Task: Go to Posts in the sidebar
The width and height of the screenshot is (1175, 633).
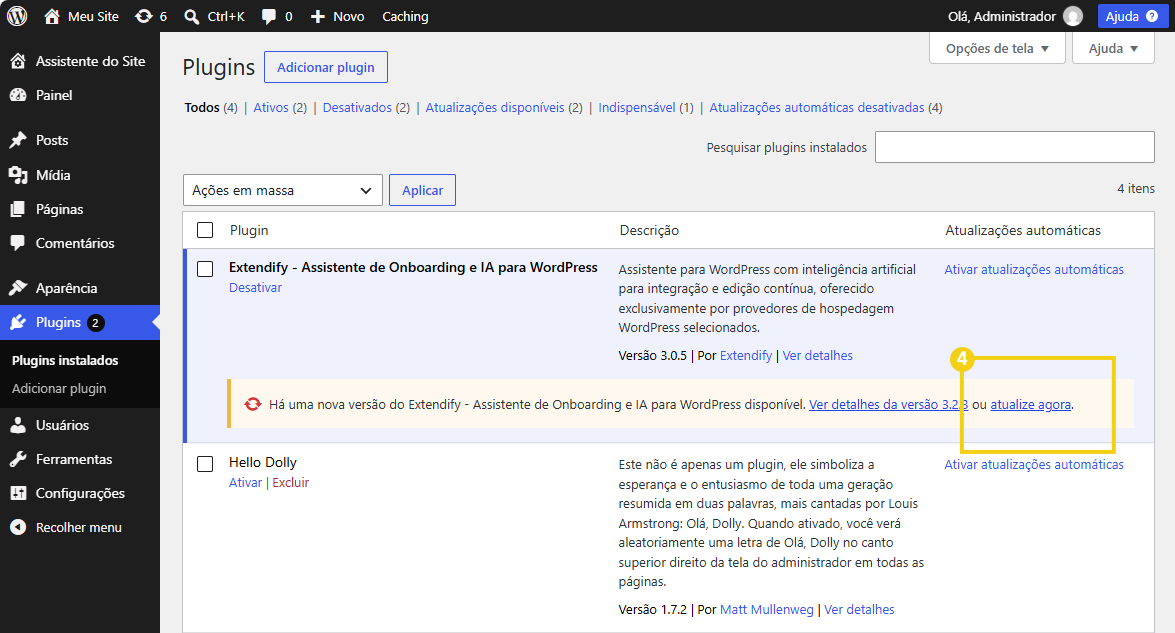Action: (x=52, y=140)
